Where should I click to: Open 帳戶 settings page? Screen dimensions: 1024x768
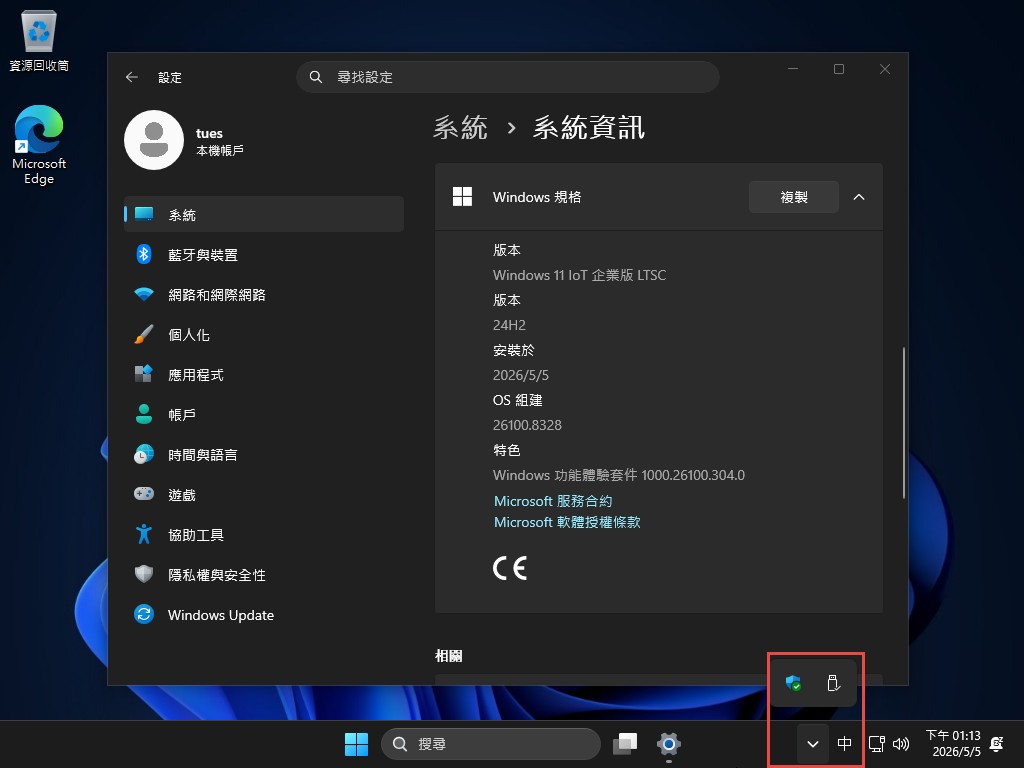[x=264, y=414]
